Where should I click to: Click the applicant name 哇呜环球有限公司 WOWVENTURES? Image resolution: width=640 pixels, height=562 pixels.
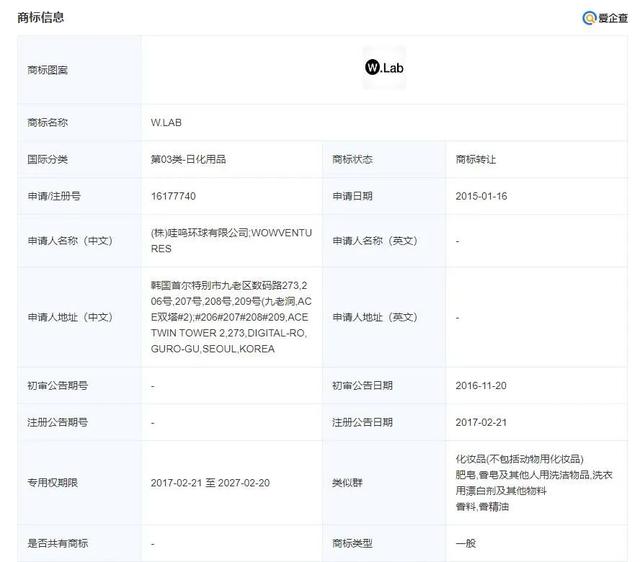(x=231, y=240)
